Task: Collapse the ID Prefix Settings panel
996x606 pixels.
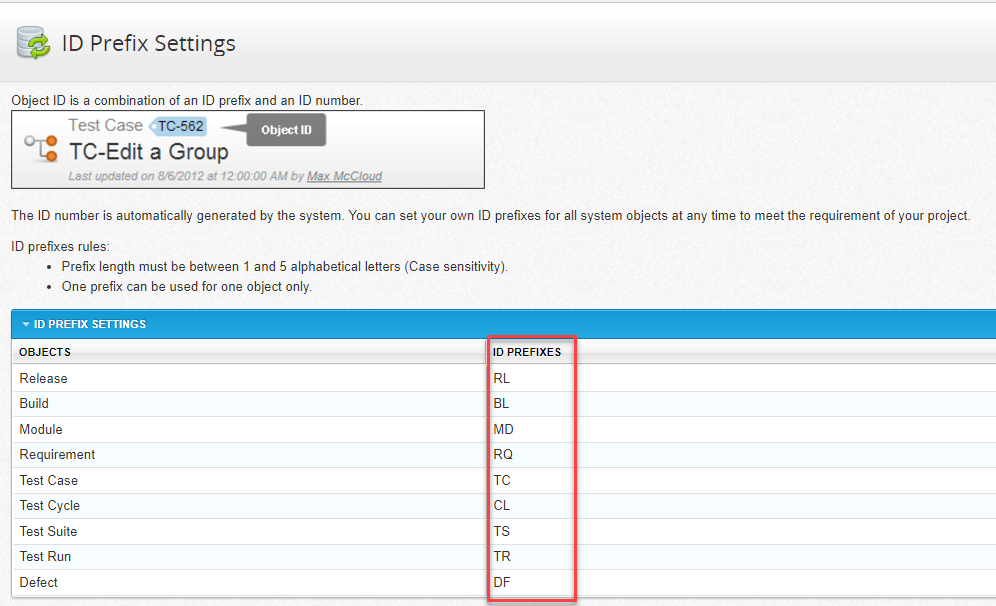Action: [x=26, y=324]
